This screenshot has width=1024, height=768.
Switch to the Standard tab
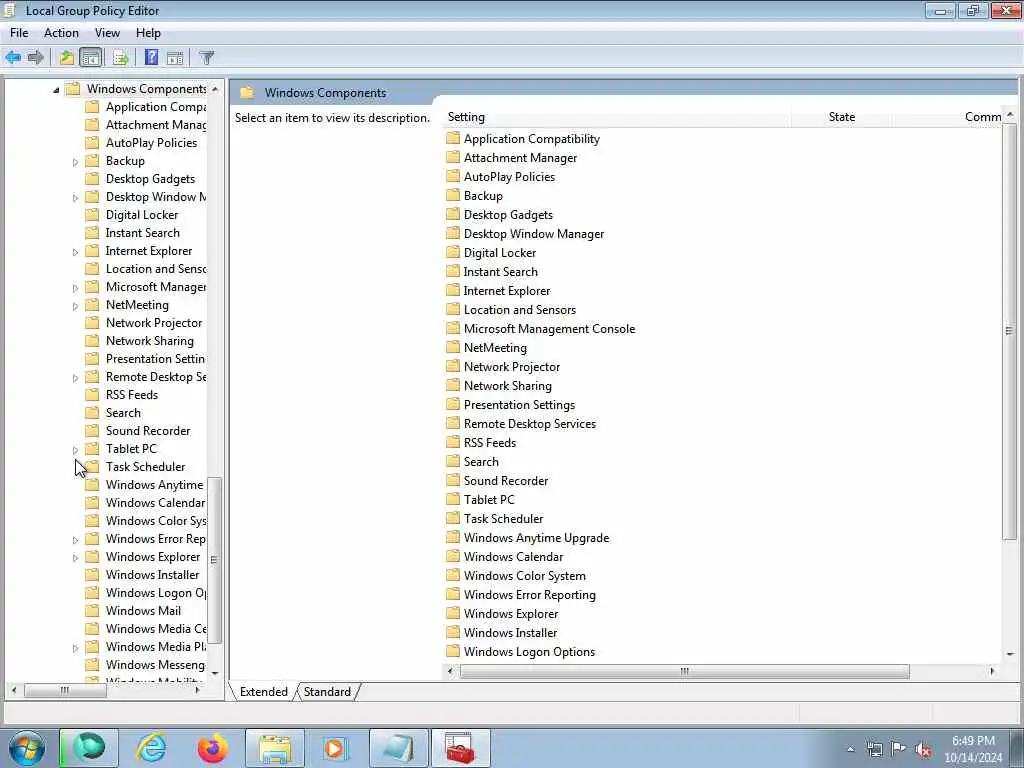[x=327, y=692]
